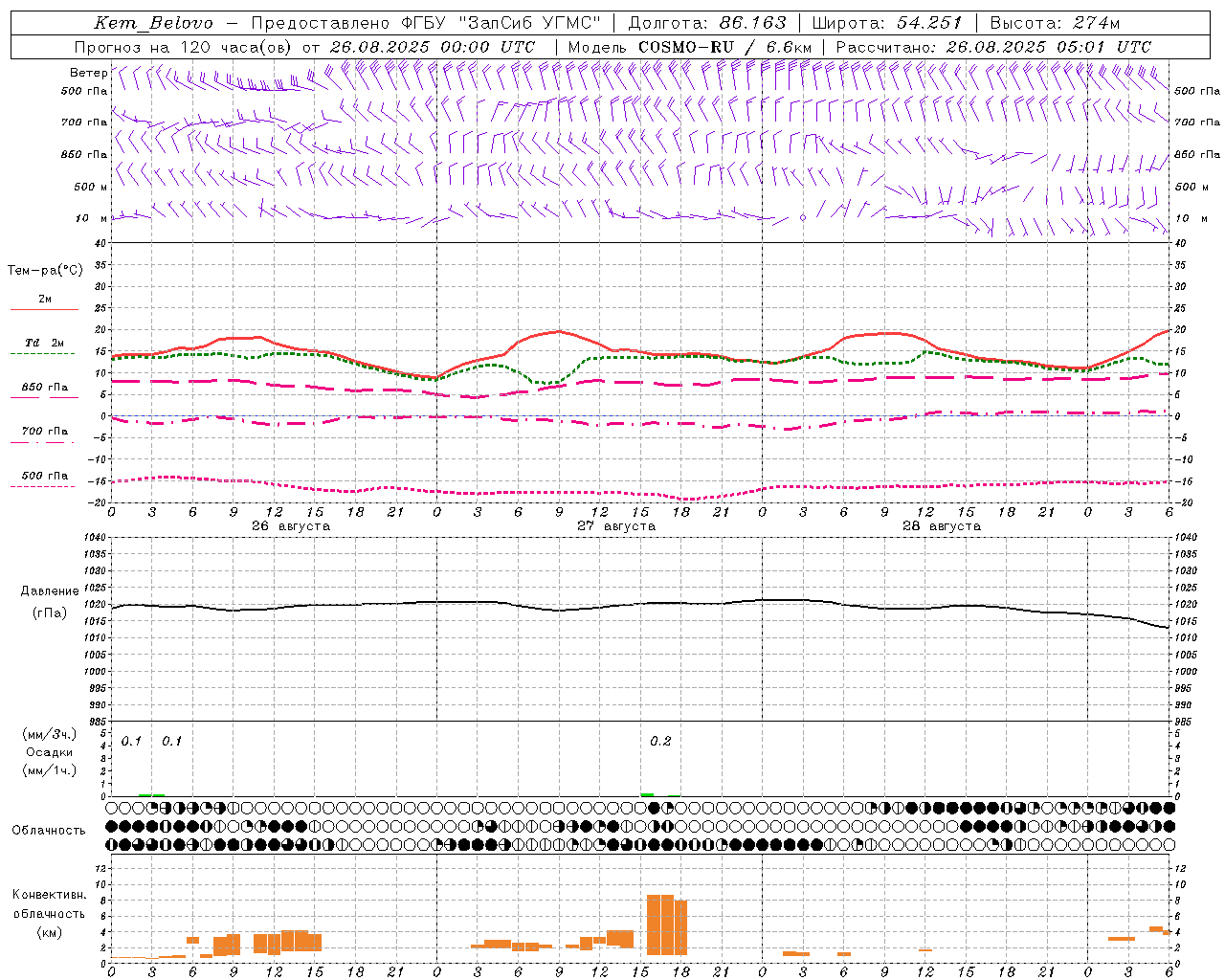Click the green precipitation bar below the 0.2 value
Image resolution: width=1225 pixels, height=980 pixels.
[647, 794]
